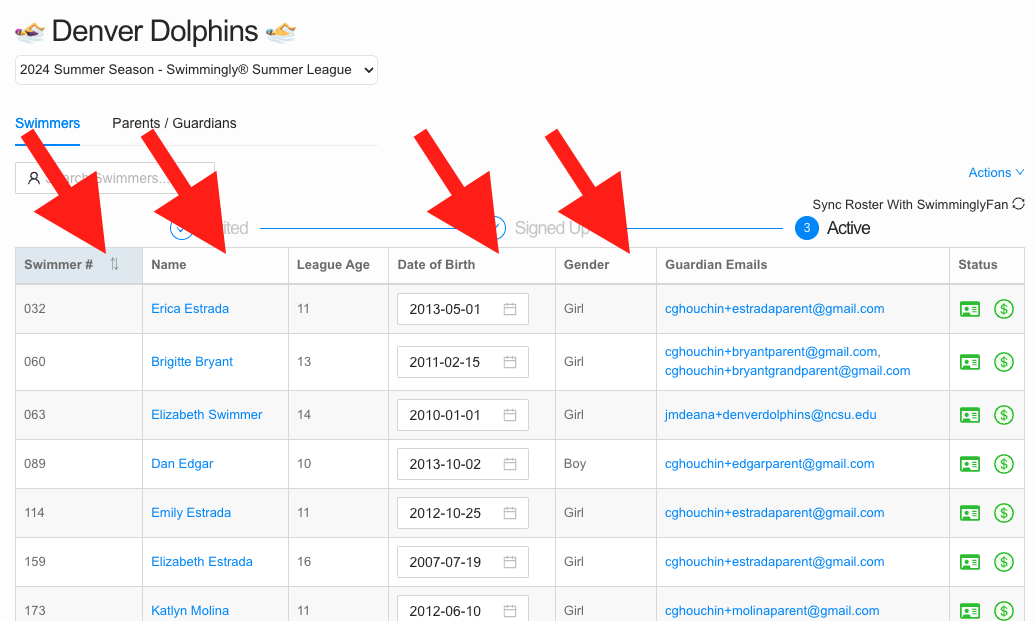The width and height of the screenshot is (1035, 621).
Task: Click Brigitte Bryant's ID card status icon
Action: (970, 362)
